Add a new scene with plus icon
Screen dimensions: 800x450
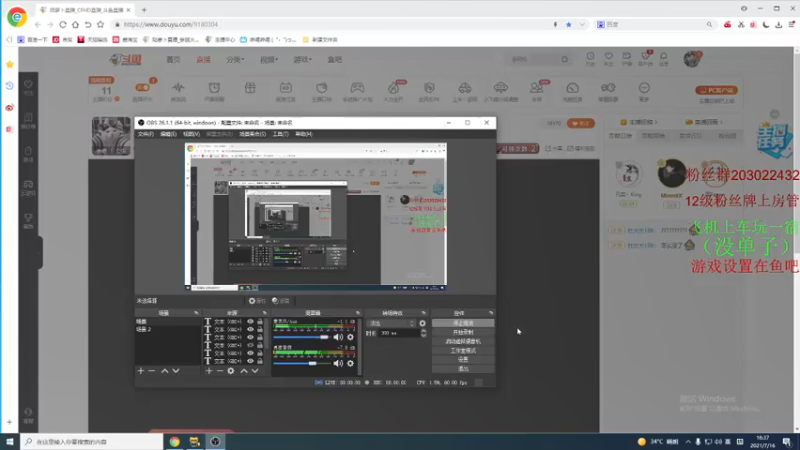(141, 371)
